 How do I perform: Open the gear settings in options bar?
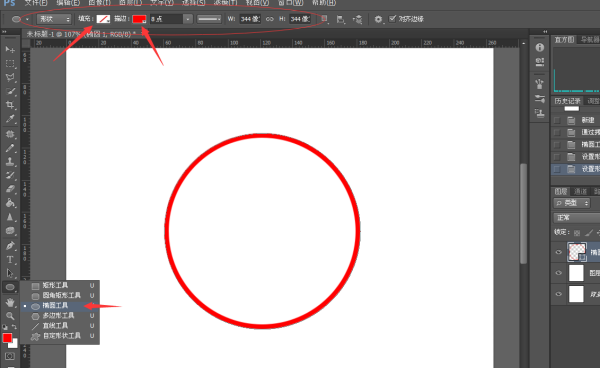pos(378,19)
